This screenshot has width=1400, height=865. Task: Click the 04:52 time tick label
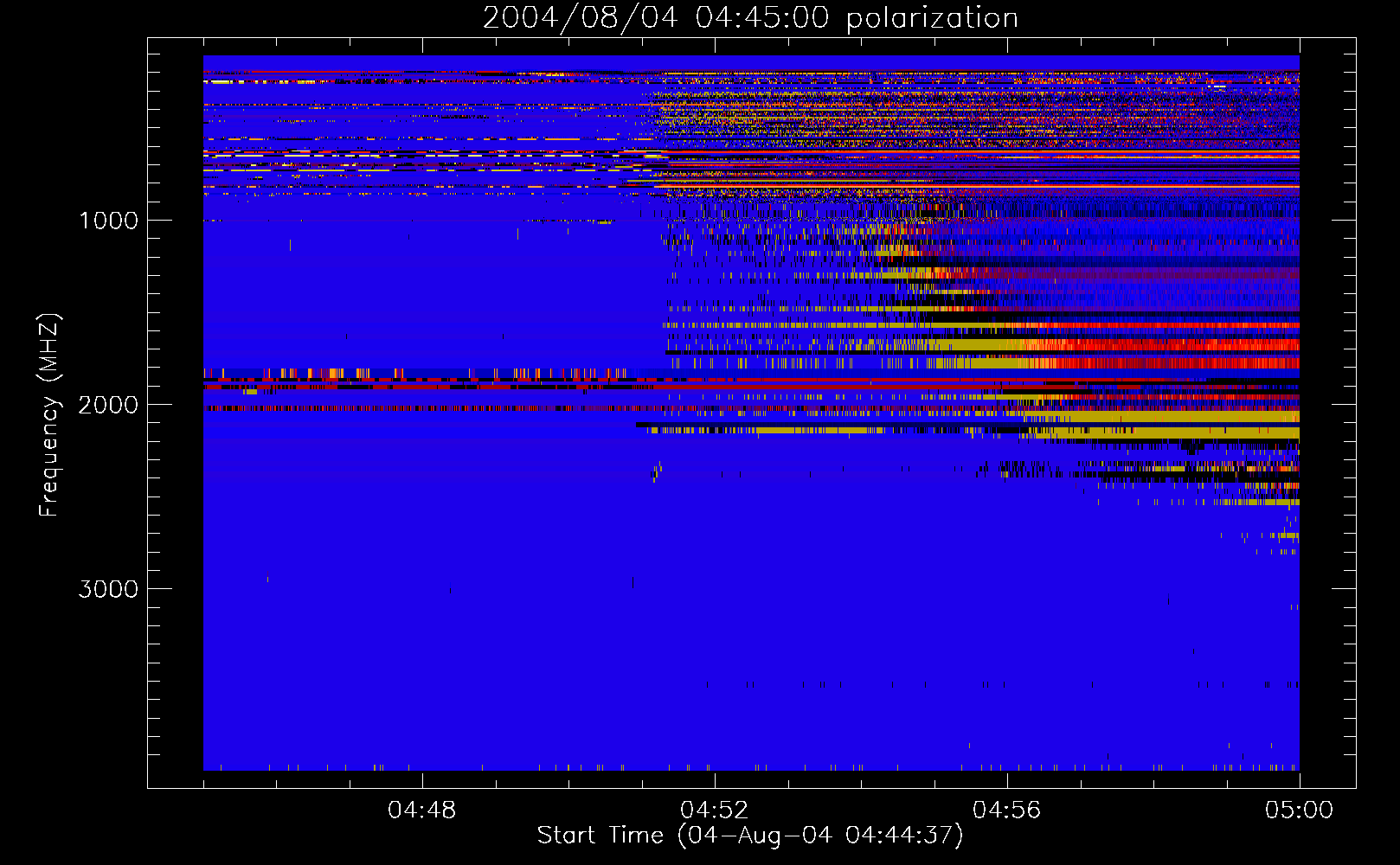pyautogui.click(x=715, y=811)
